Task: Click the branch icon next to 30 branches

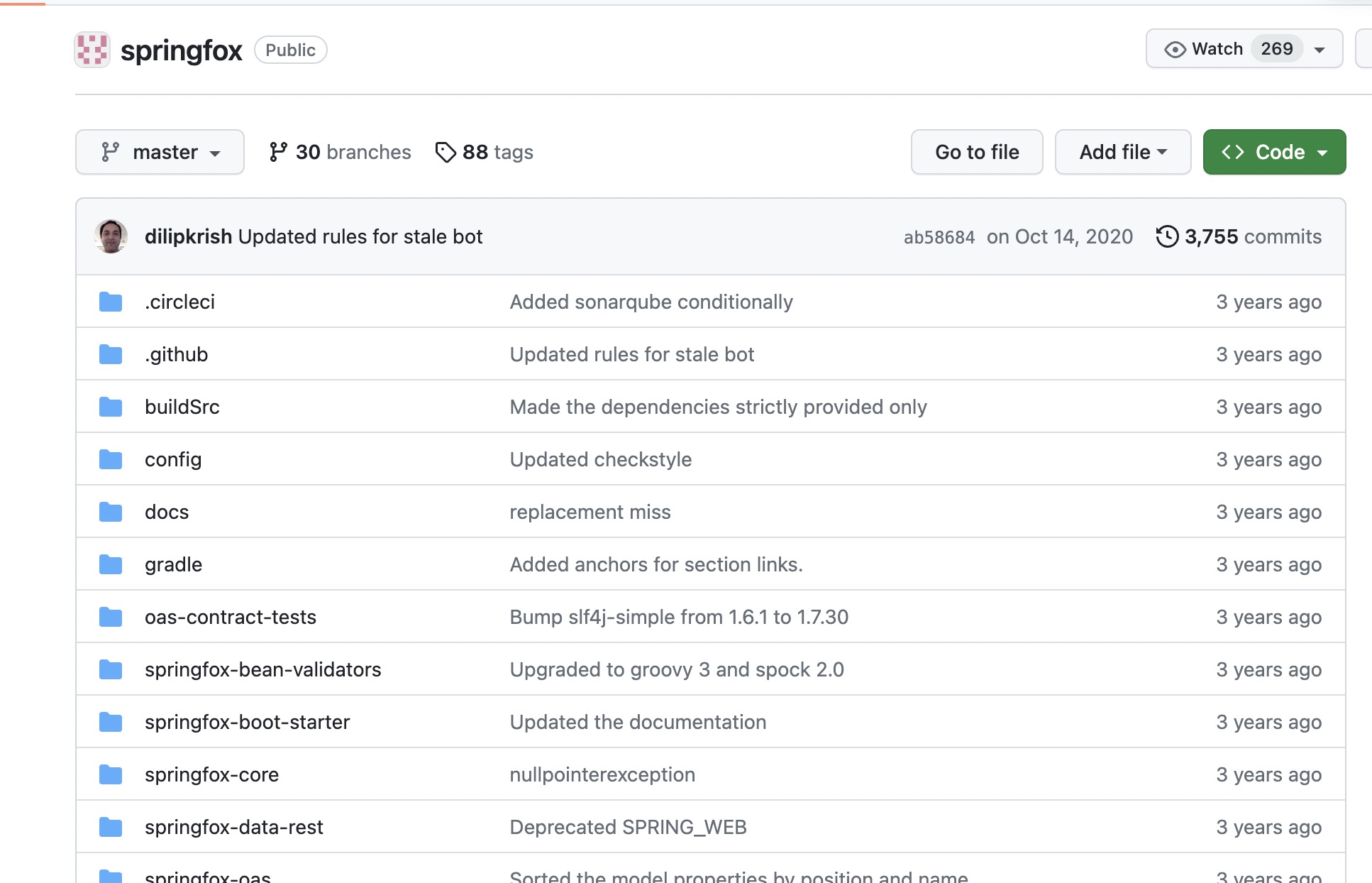Action: pos(278,152)
